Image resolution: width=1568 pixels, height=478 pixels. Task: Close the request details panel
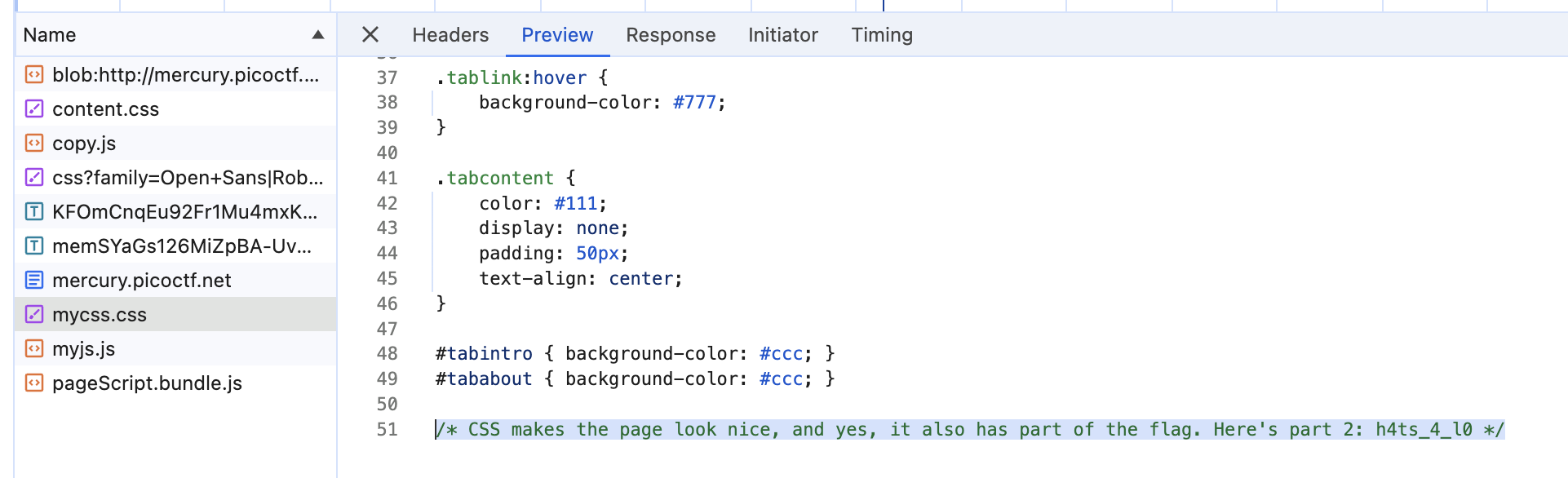click(x=370, y=34)
